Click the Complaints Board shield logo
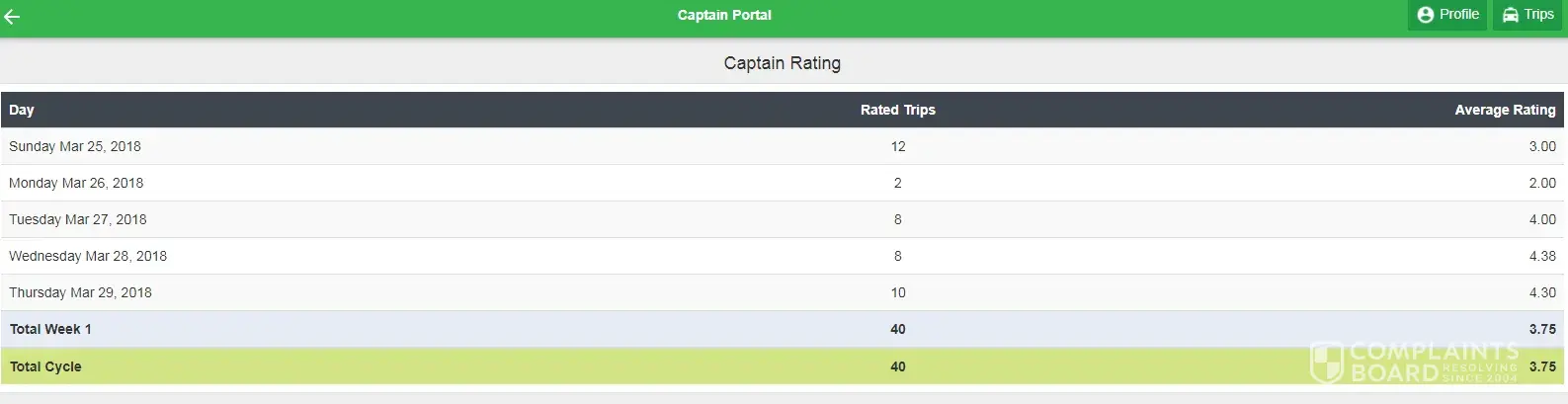This screenshot has height=404, width=1568. 1326,362
